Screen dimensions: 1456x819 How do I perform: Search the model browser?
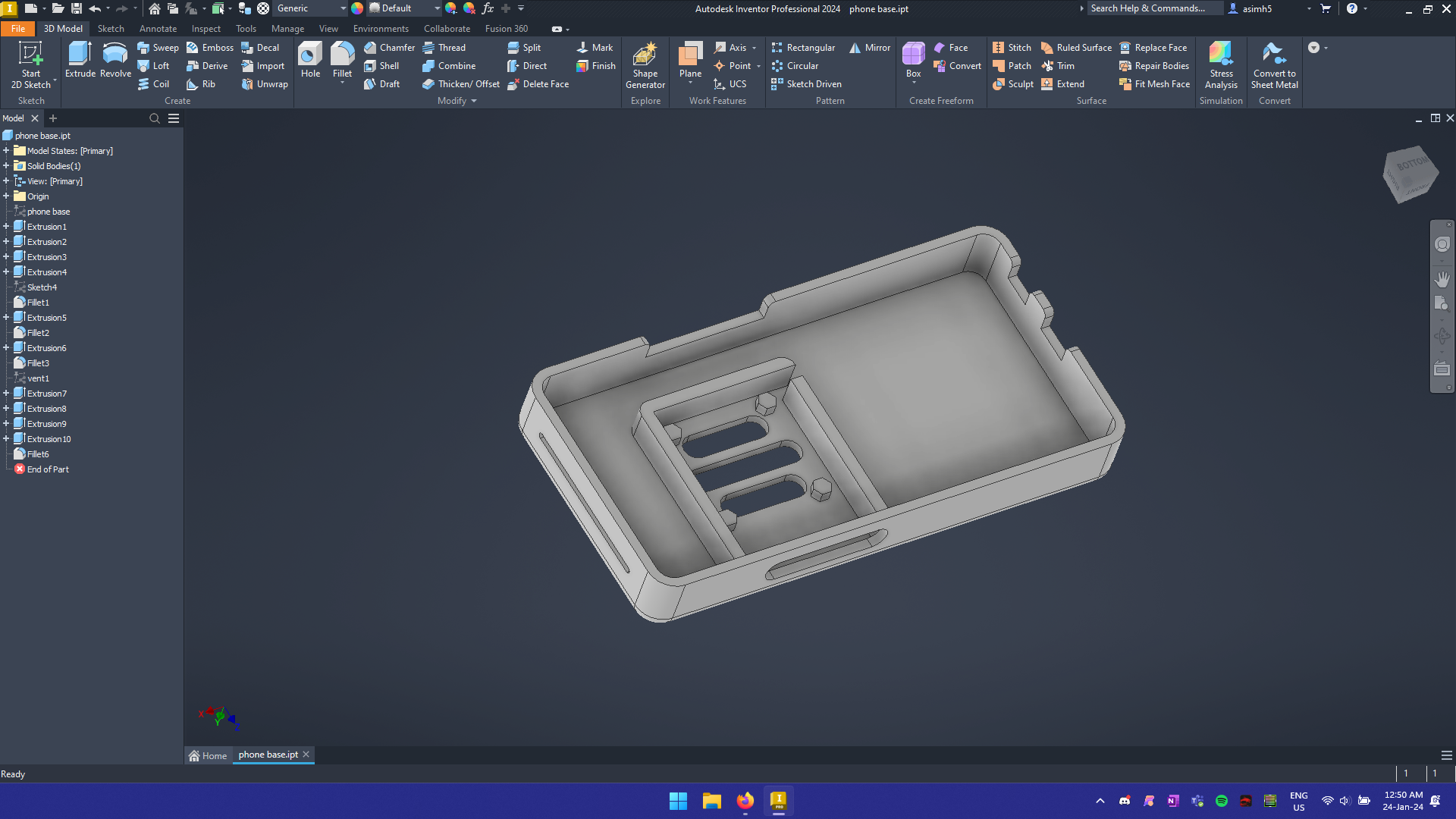[155, 118]
